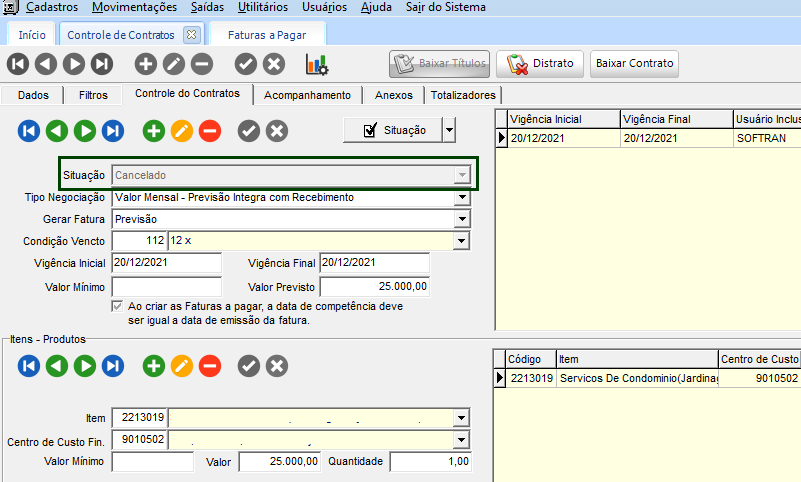Select the Acompanhamento tab
The image size is (801, 482).
click(308, 95)
